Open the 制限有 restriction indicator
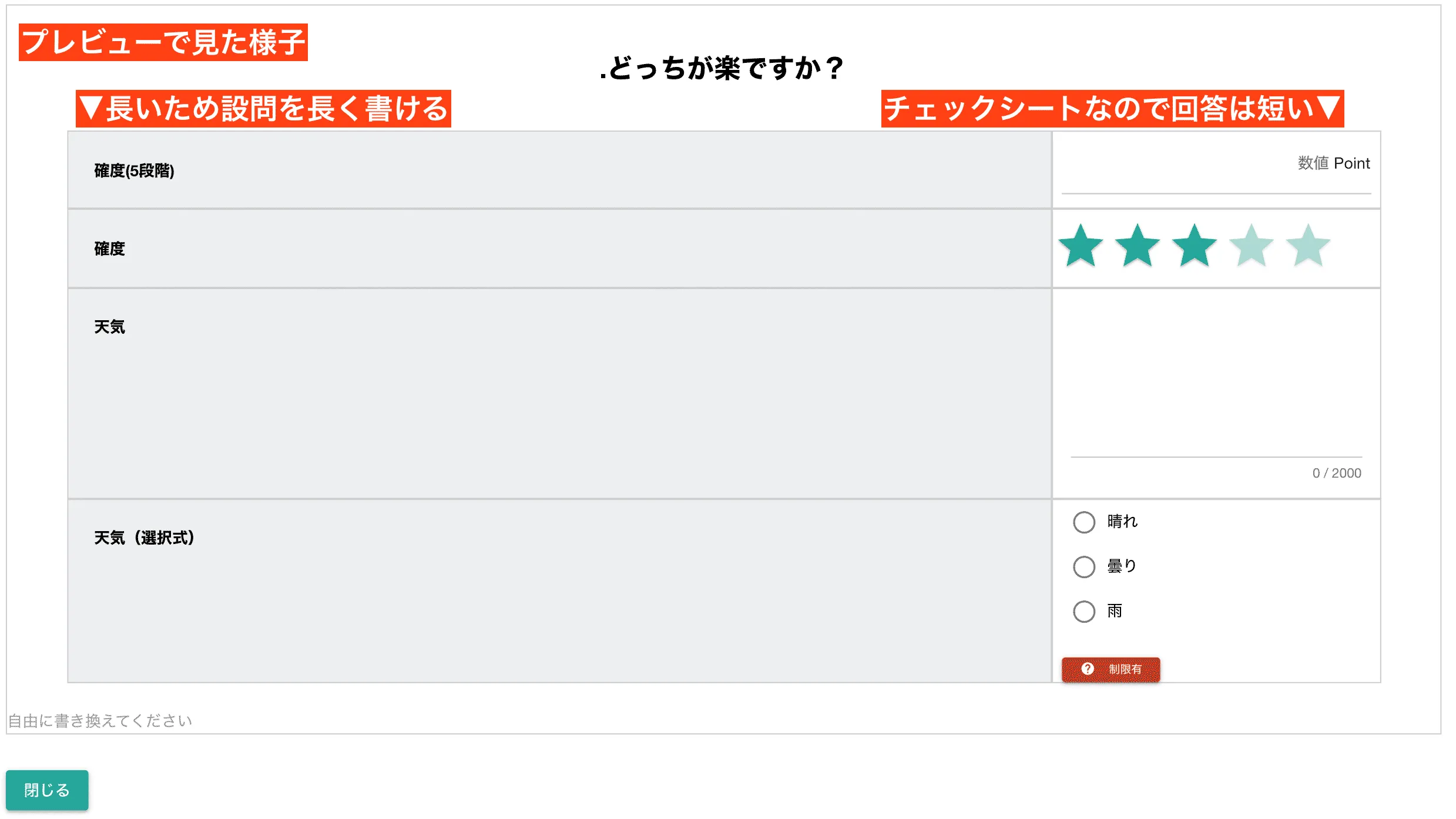Viewport: 1456px width, 819px height. coord(1110,669)
